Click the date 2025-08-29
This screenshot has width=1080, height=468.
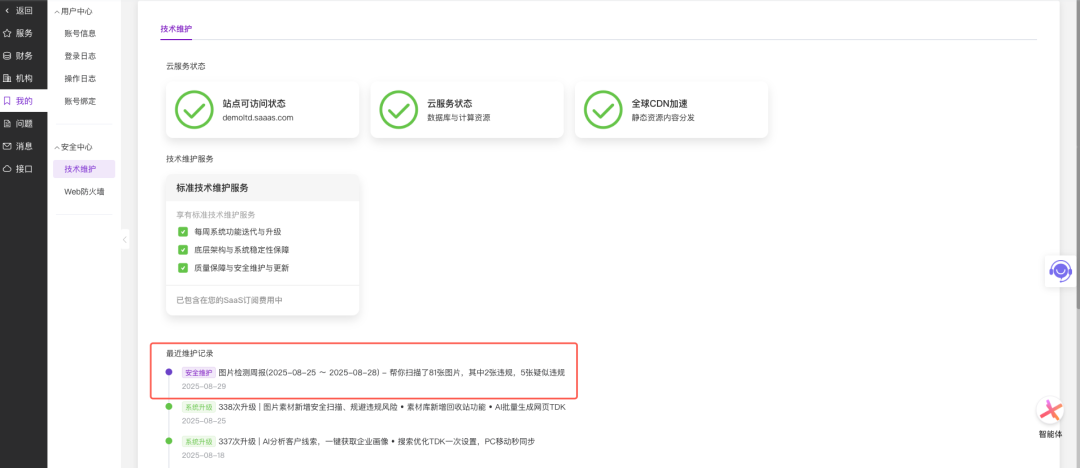[x=203, y=386]
